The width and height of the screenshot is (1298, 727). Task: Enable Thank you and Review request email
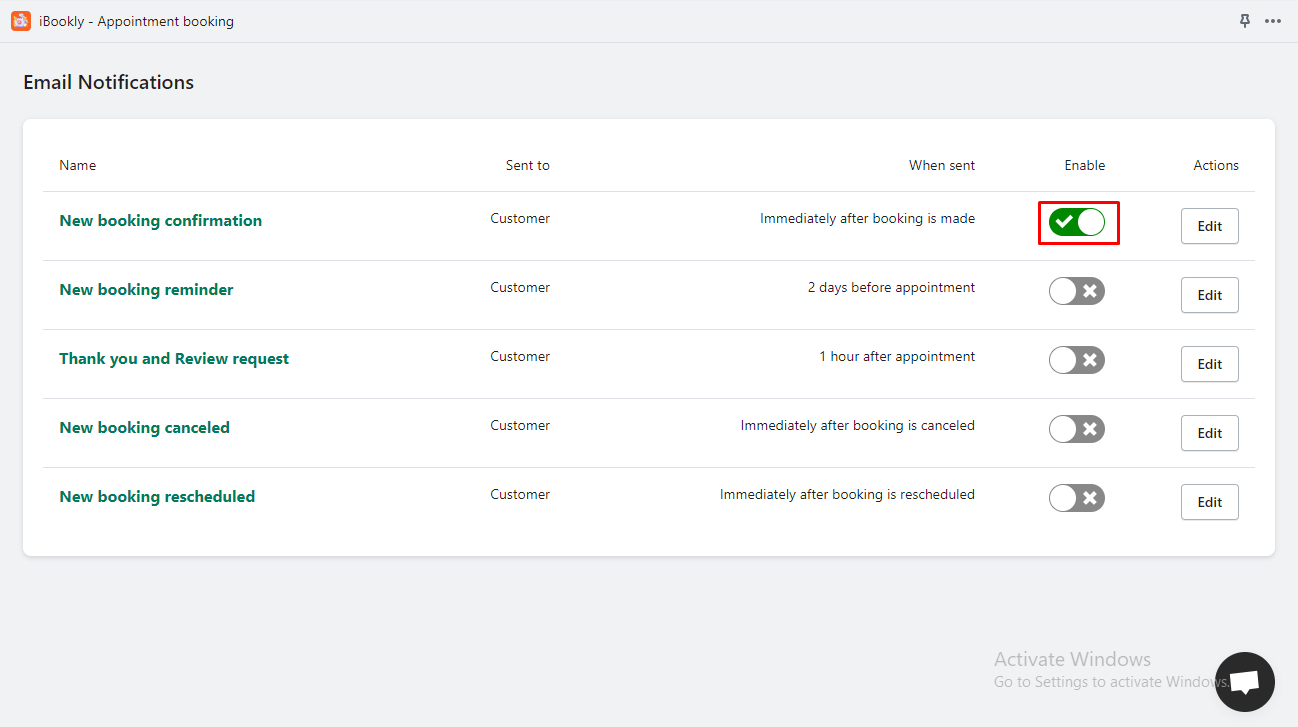point(1077,360)
